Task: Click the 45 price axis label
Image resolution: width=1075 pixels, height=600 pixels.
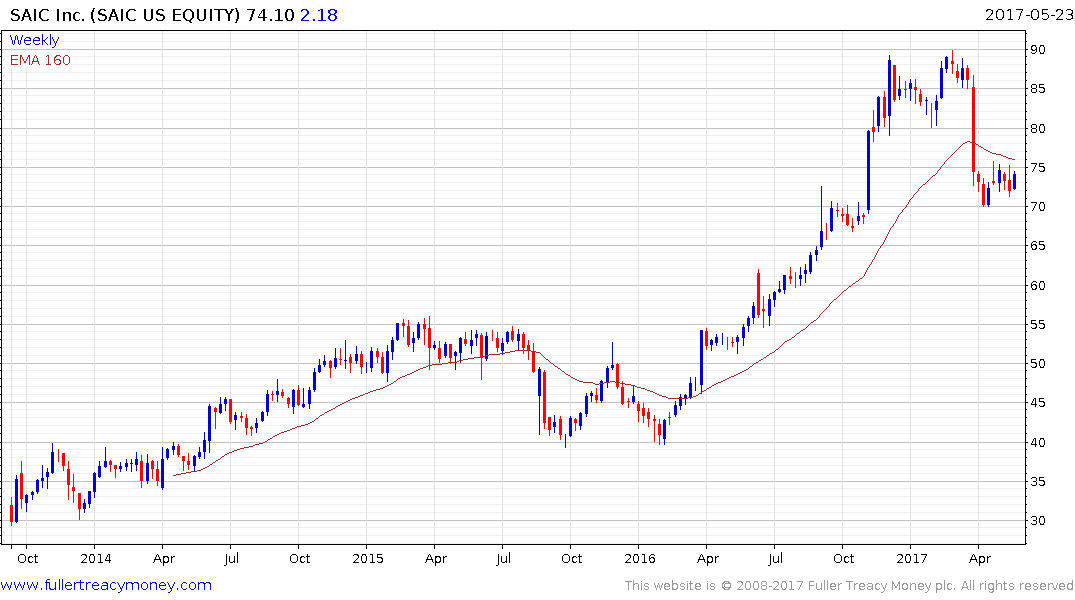Action: click(1037, 403)
